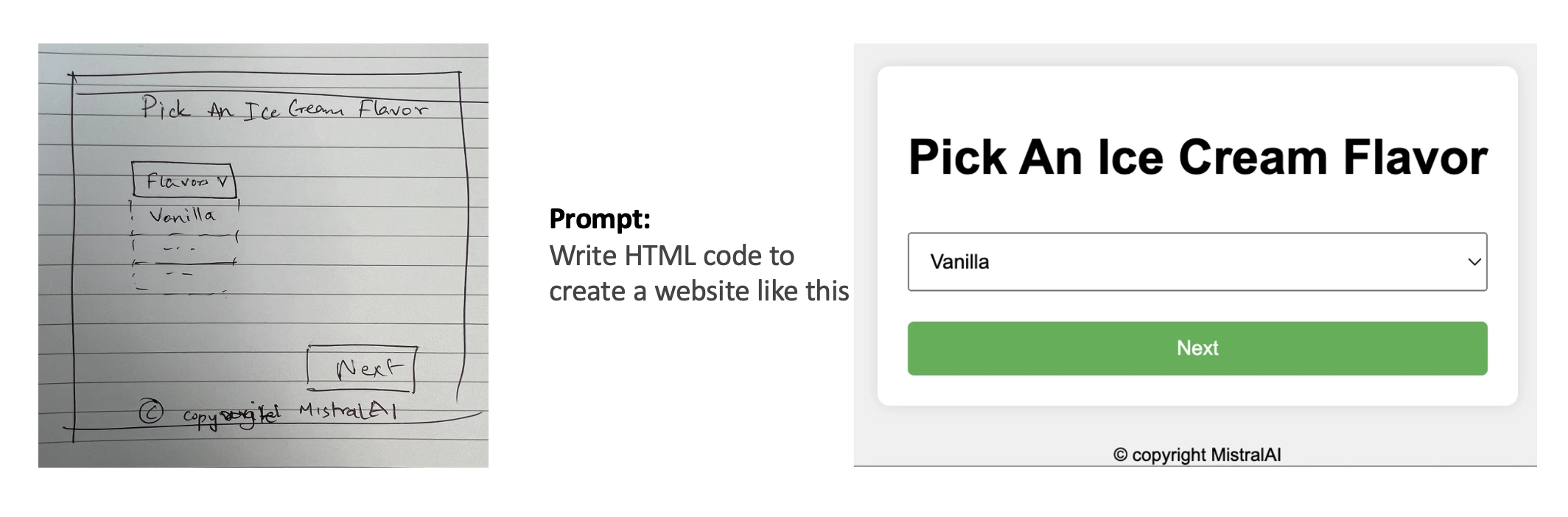Click the hand-drawn copyright circle symbol in sketch
This screenshot has height=517, width=1568.
point(151,411)
